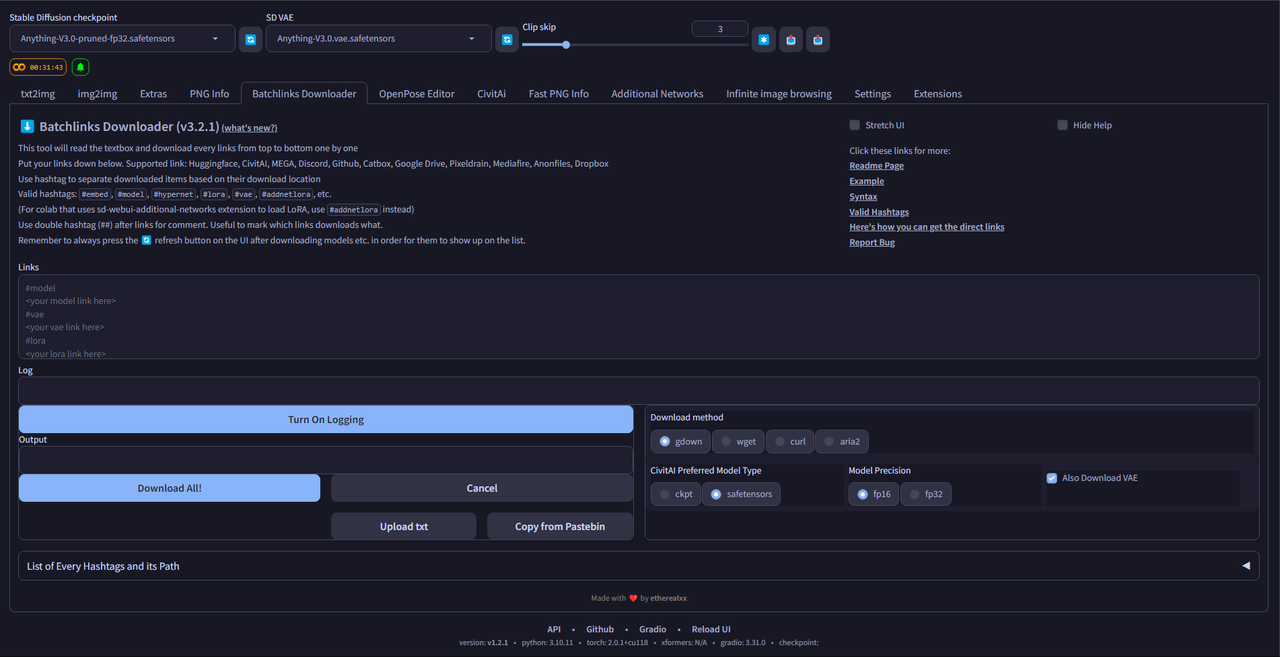Choose ckpt as preferred model type
Screen dimensions: 1280x657
(x=676, y=494)
